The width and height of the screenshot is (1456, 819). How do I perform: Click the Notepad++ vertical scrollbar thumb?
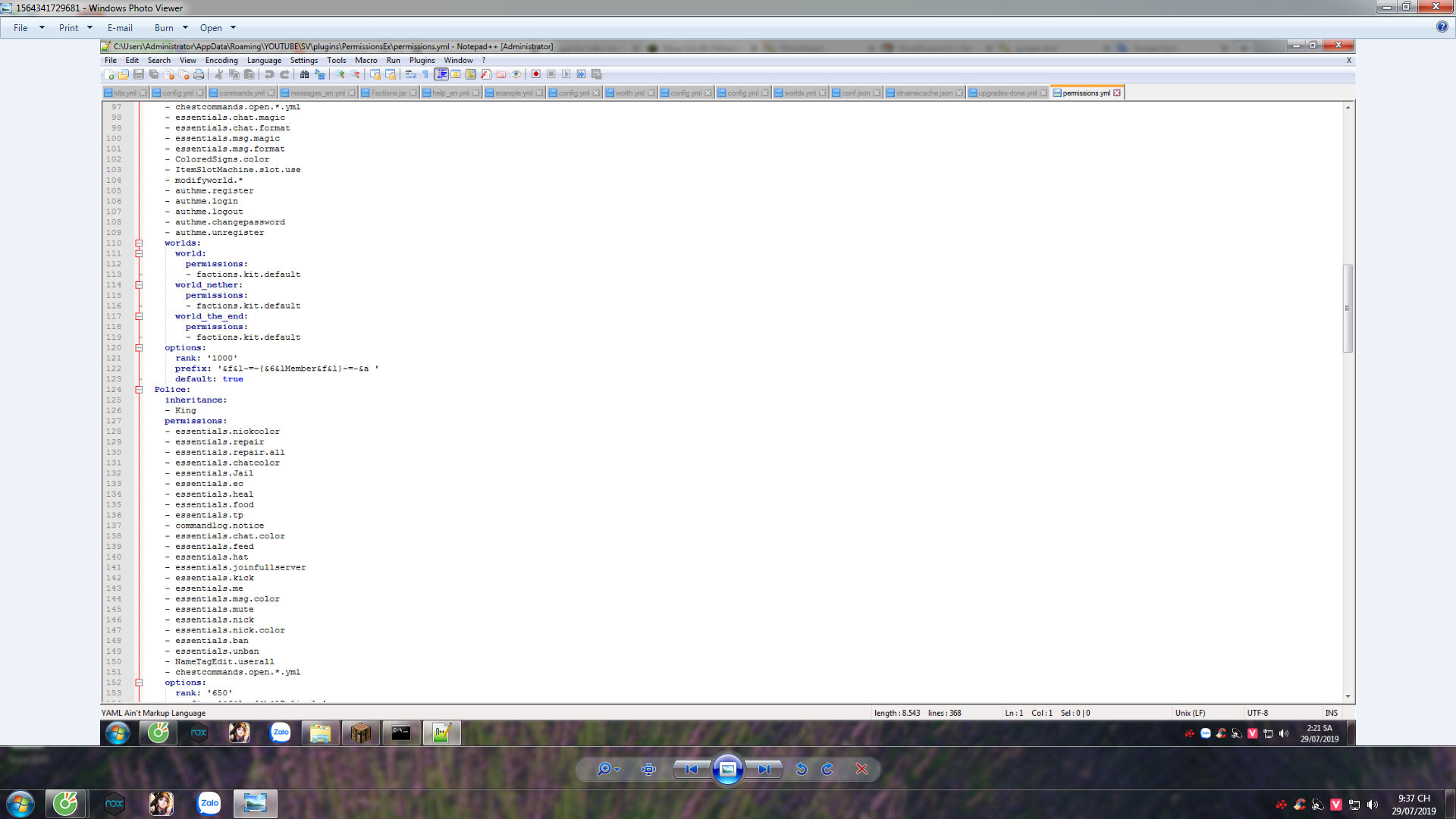click(1348, 308)
